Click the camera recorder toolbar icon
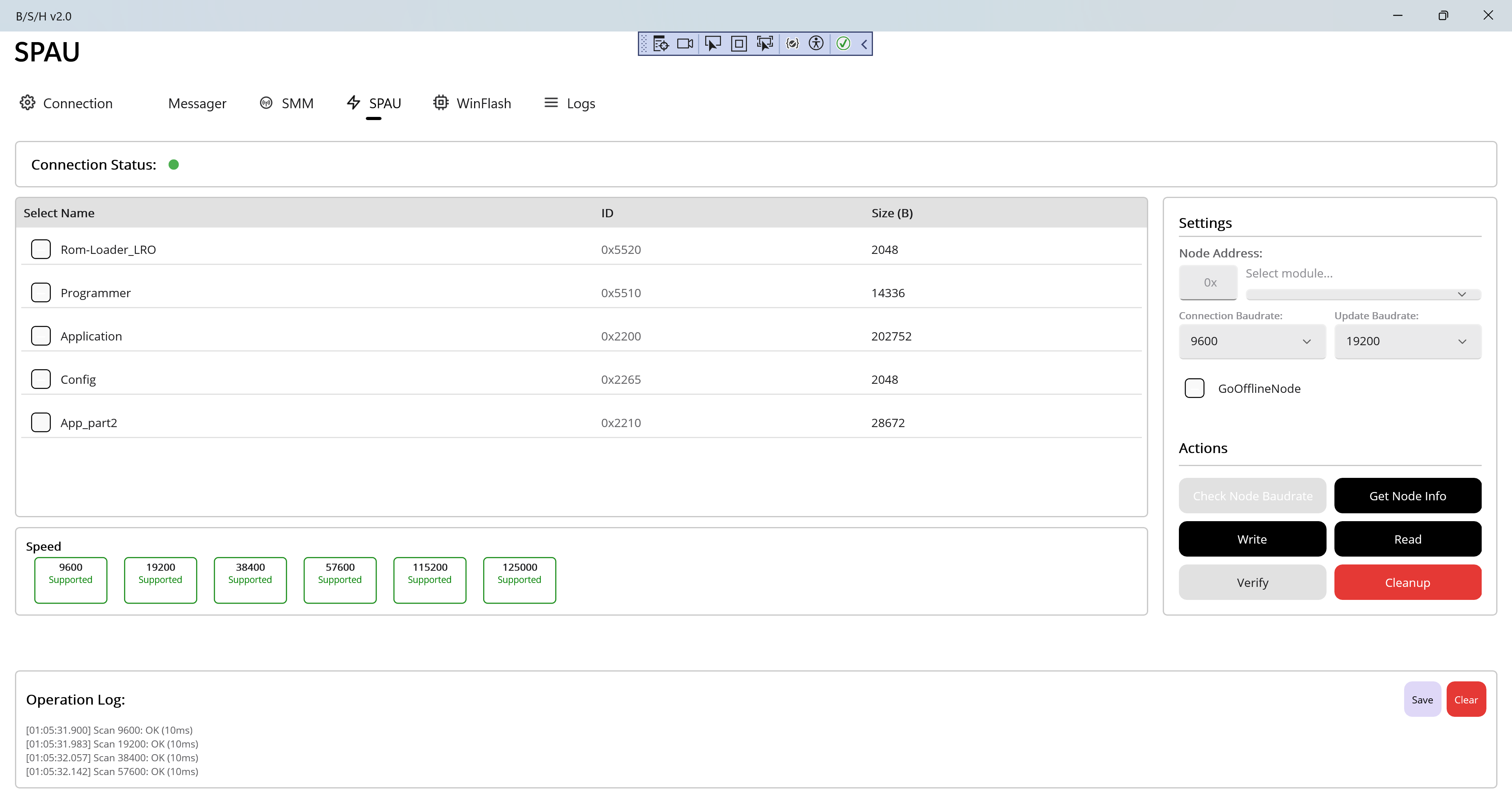The height and width of the screenshot is (803, 1512). pos(685,43)
